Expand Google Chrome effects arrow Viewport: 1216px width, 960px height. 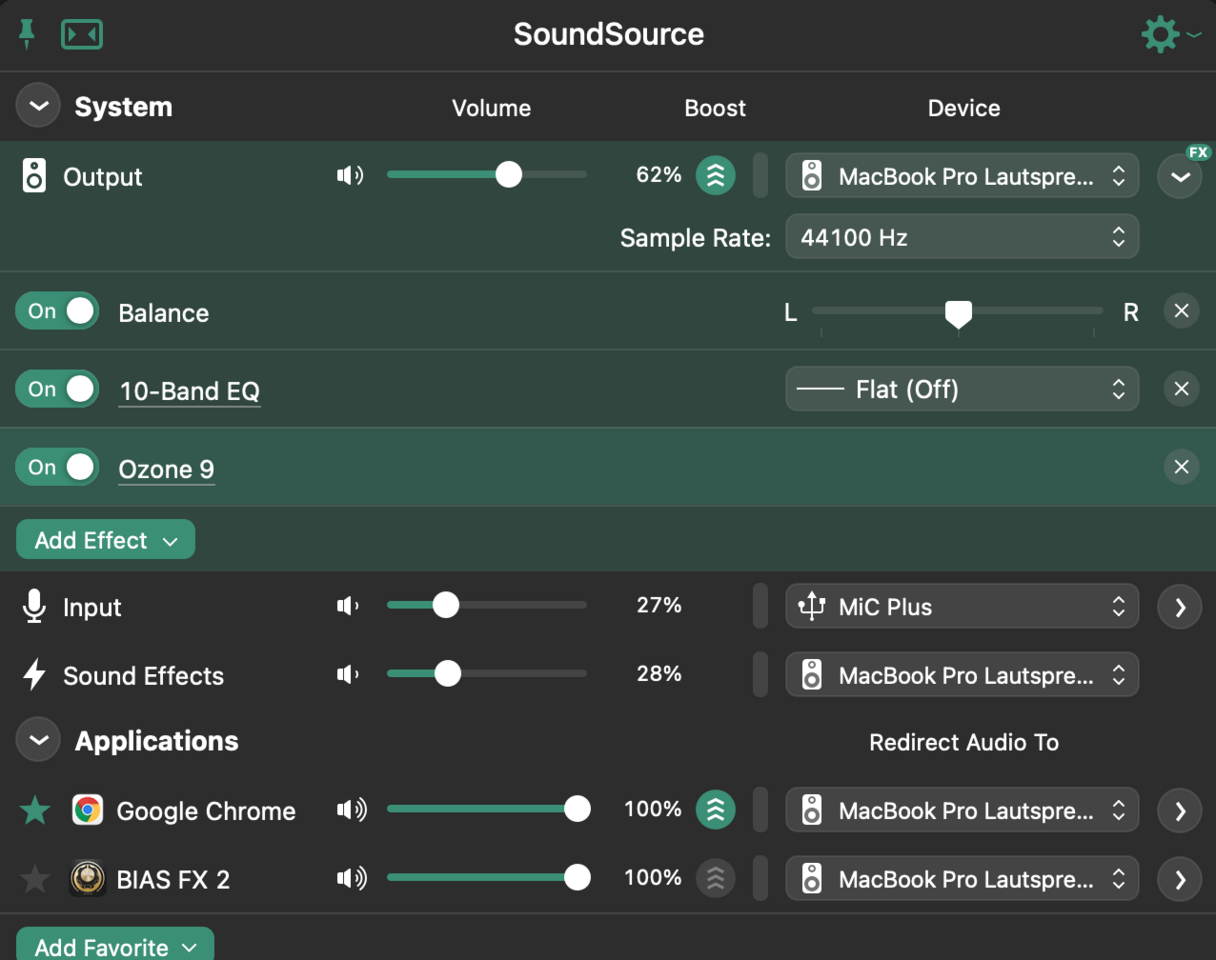pyautogui.click(x=1180, y=810)
